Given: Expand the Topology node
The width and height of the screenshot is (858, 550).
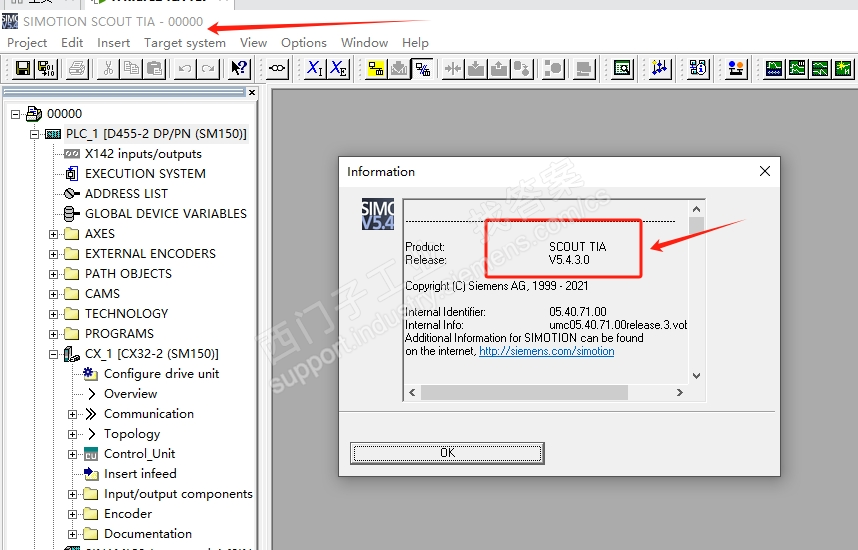Looking at the screenshot, I should coord(72,434).
